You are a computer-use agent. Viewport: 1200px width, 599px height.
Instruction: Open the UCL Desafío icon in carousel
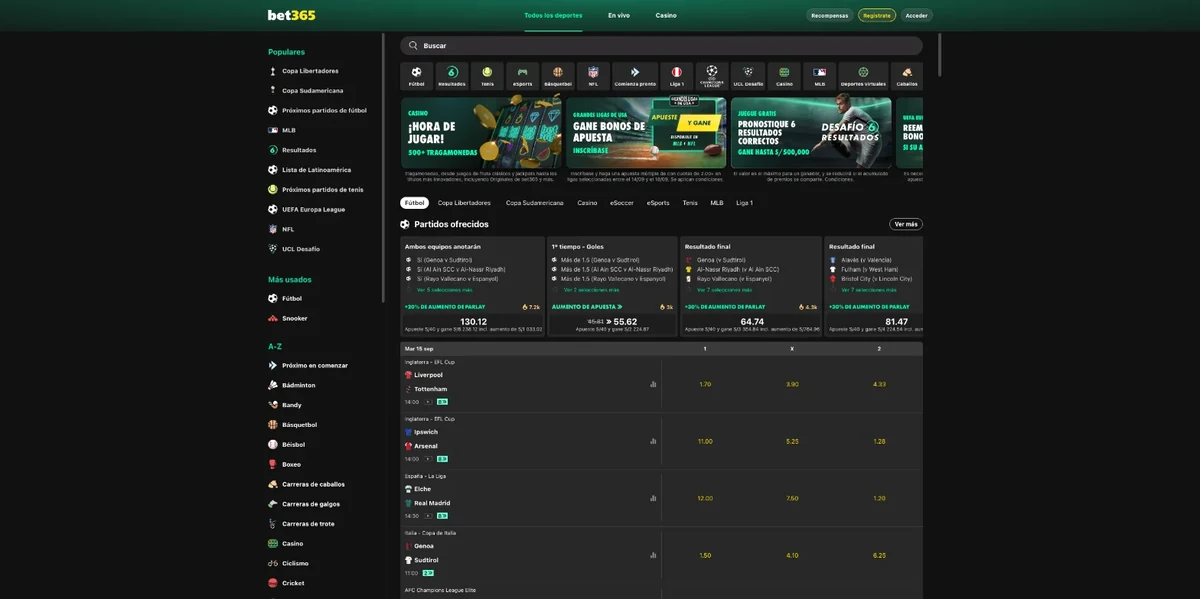(x=748, y=76)
